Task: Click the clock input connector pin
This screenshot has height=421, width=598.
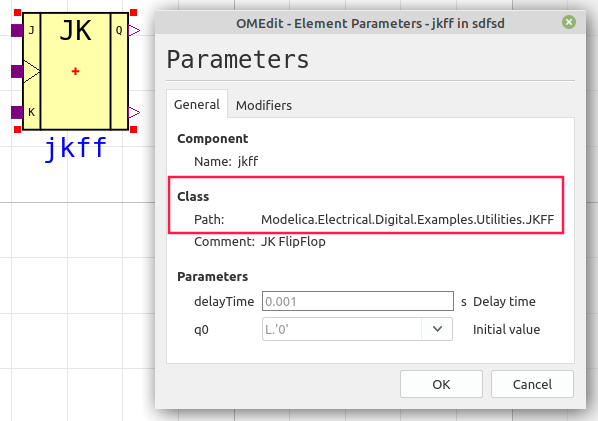Action: (17, 71)
